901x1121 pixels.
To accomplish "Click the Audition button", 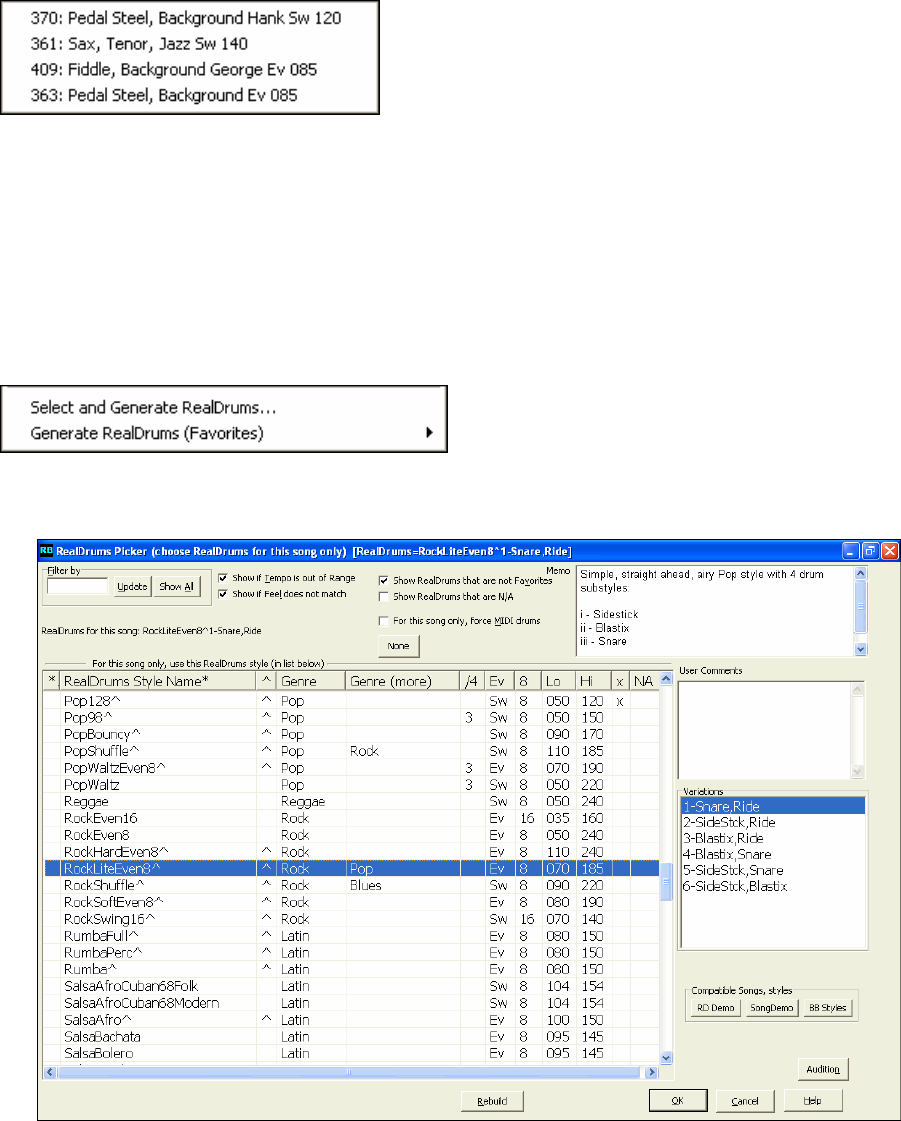I will coord(823,1069).
